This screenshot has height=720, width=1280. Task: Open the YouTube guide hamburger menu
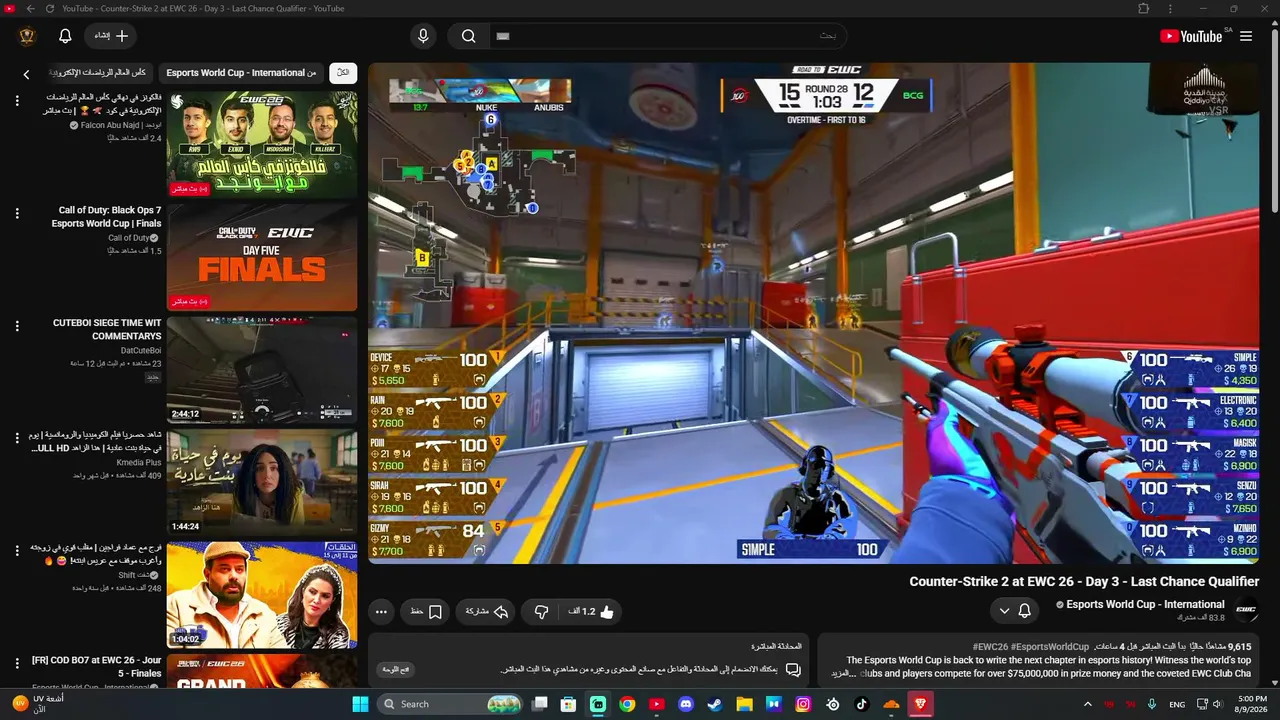coord(1246,36)
